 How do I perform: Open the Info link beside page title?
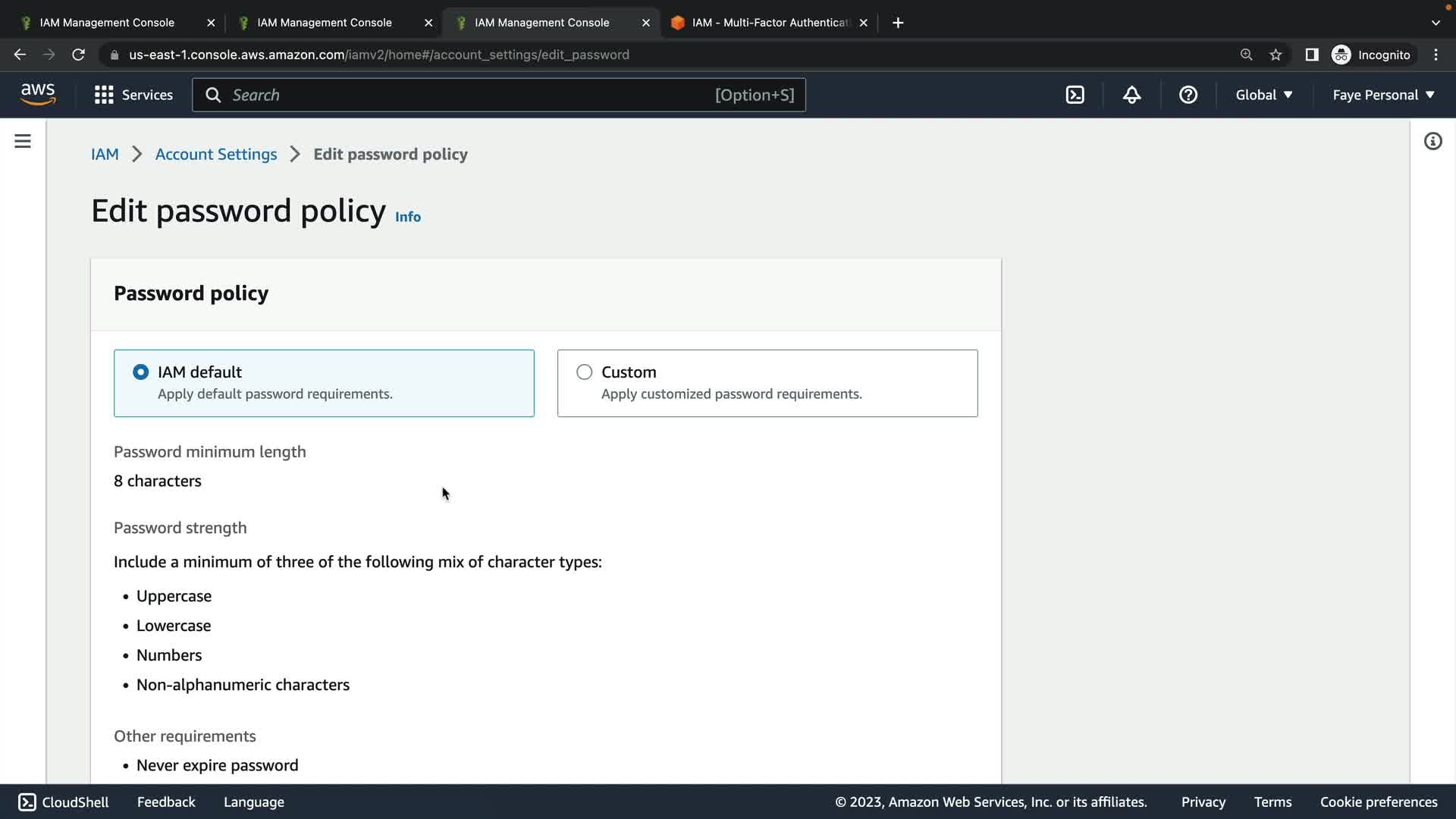[x=407, y=217]
